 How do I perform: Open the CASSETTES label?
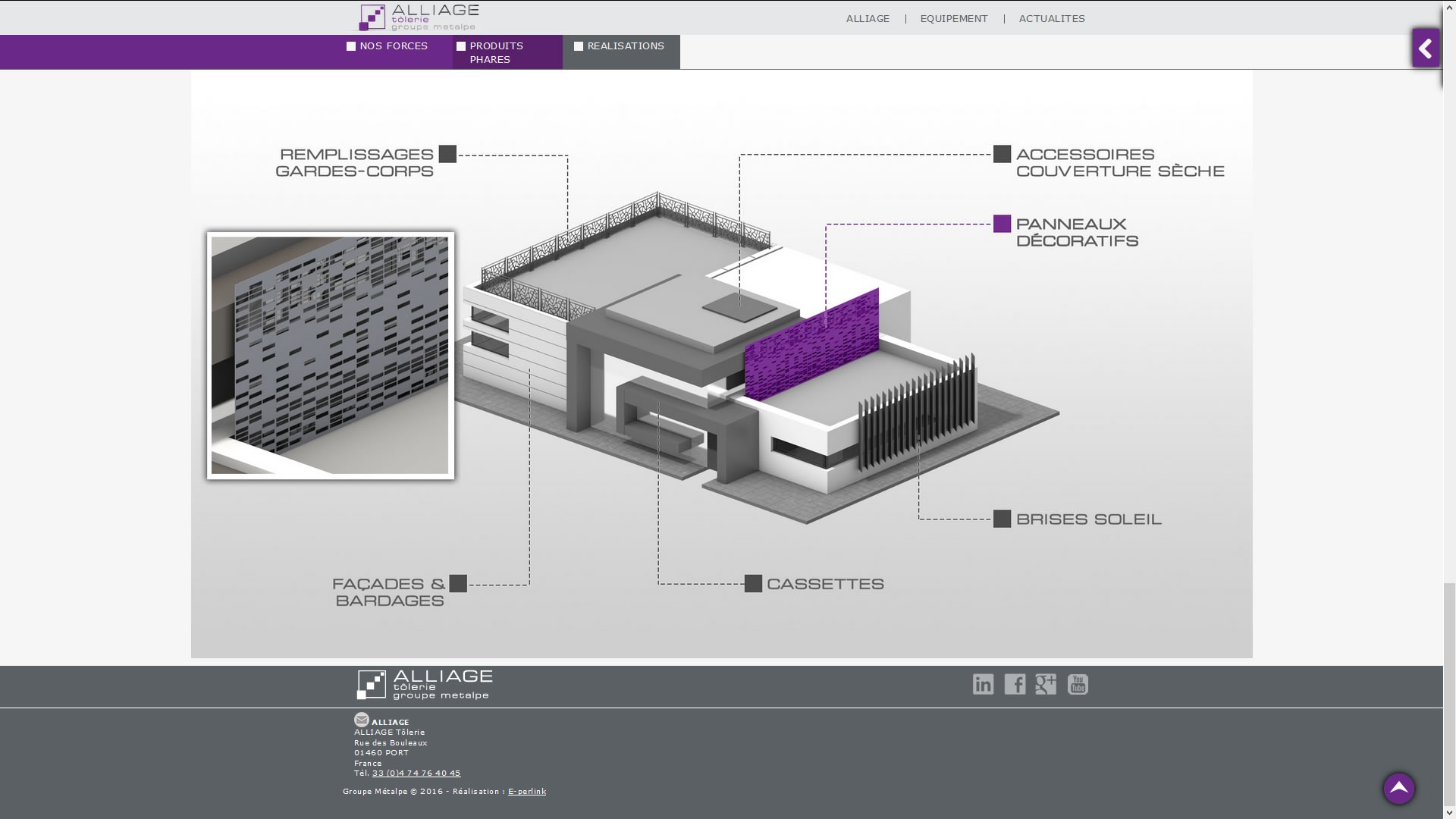(x=825, y=584)
